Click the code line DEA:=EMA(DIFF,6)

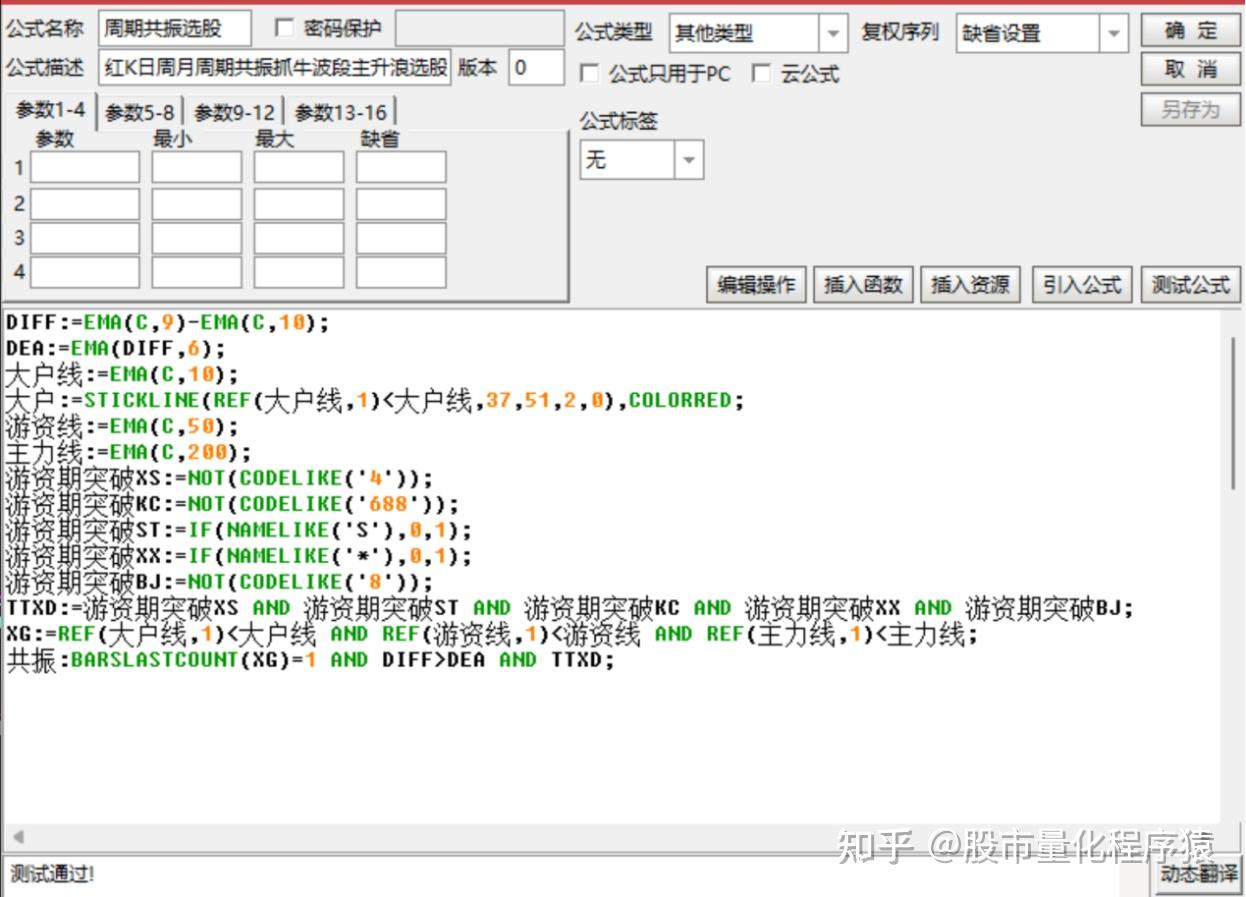click(115, 349)
